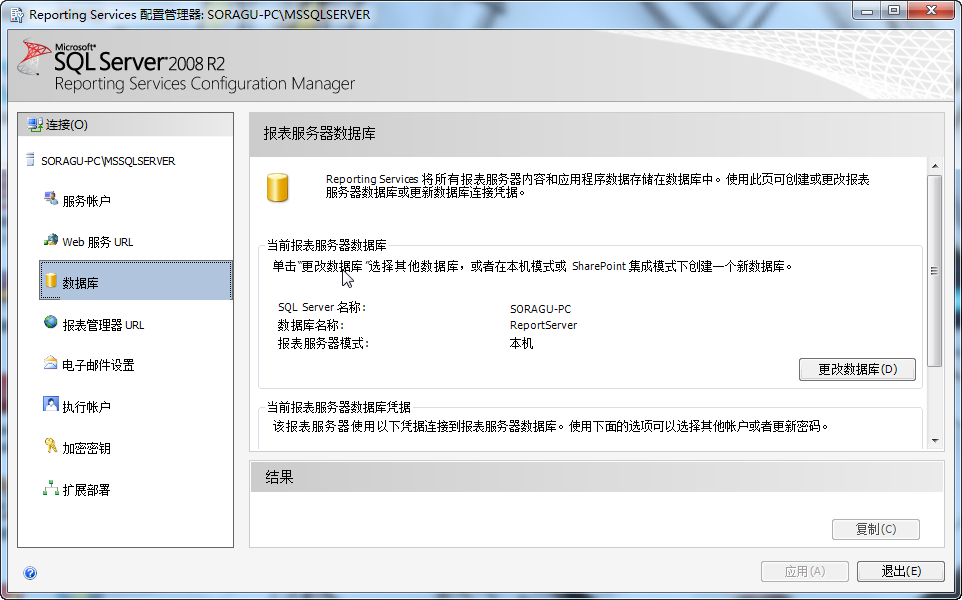The image size is (962, 600).
Task: Click the 本机 server mode value
Action: tap(521, 344)
